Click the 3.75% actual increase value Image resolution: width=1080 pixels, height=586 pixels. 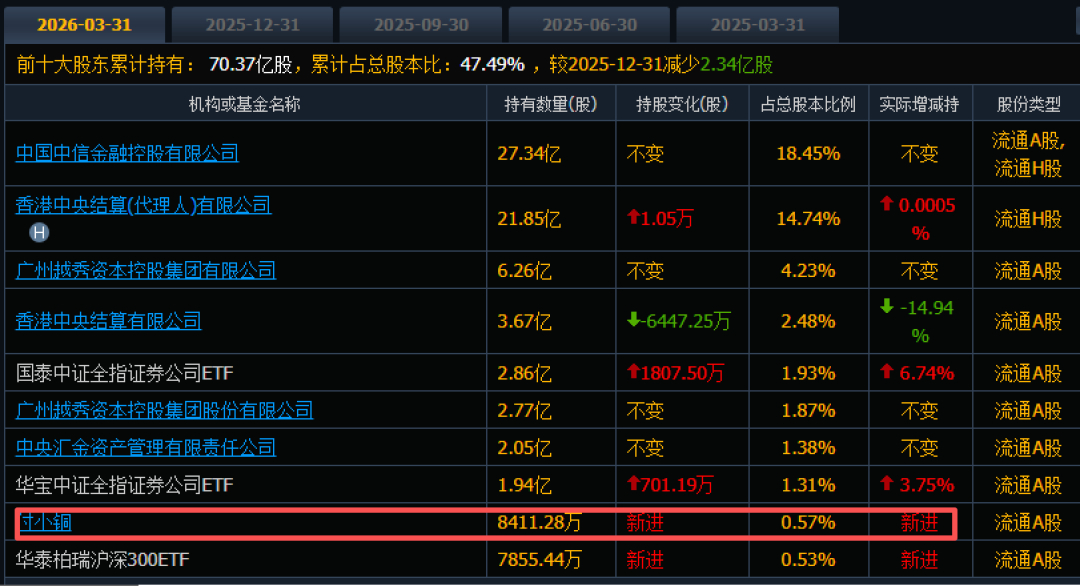pyautogui.click(x=917, y=485)
